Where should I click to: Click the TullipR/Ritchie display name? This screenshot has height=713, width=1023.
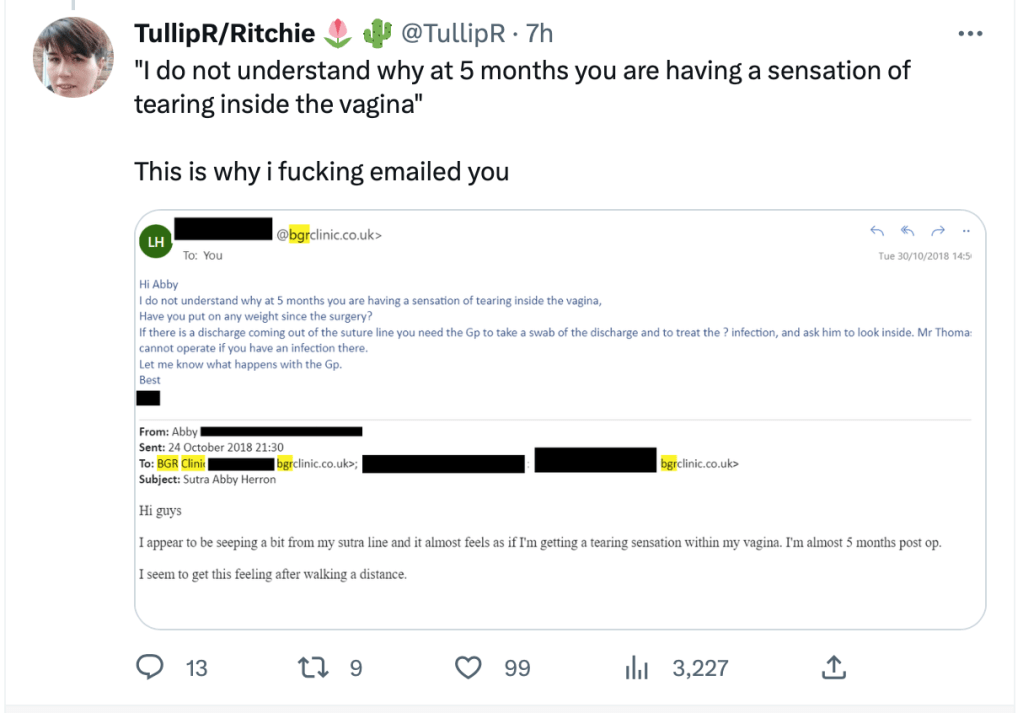226,34
